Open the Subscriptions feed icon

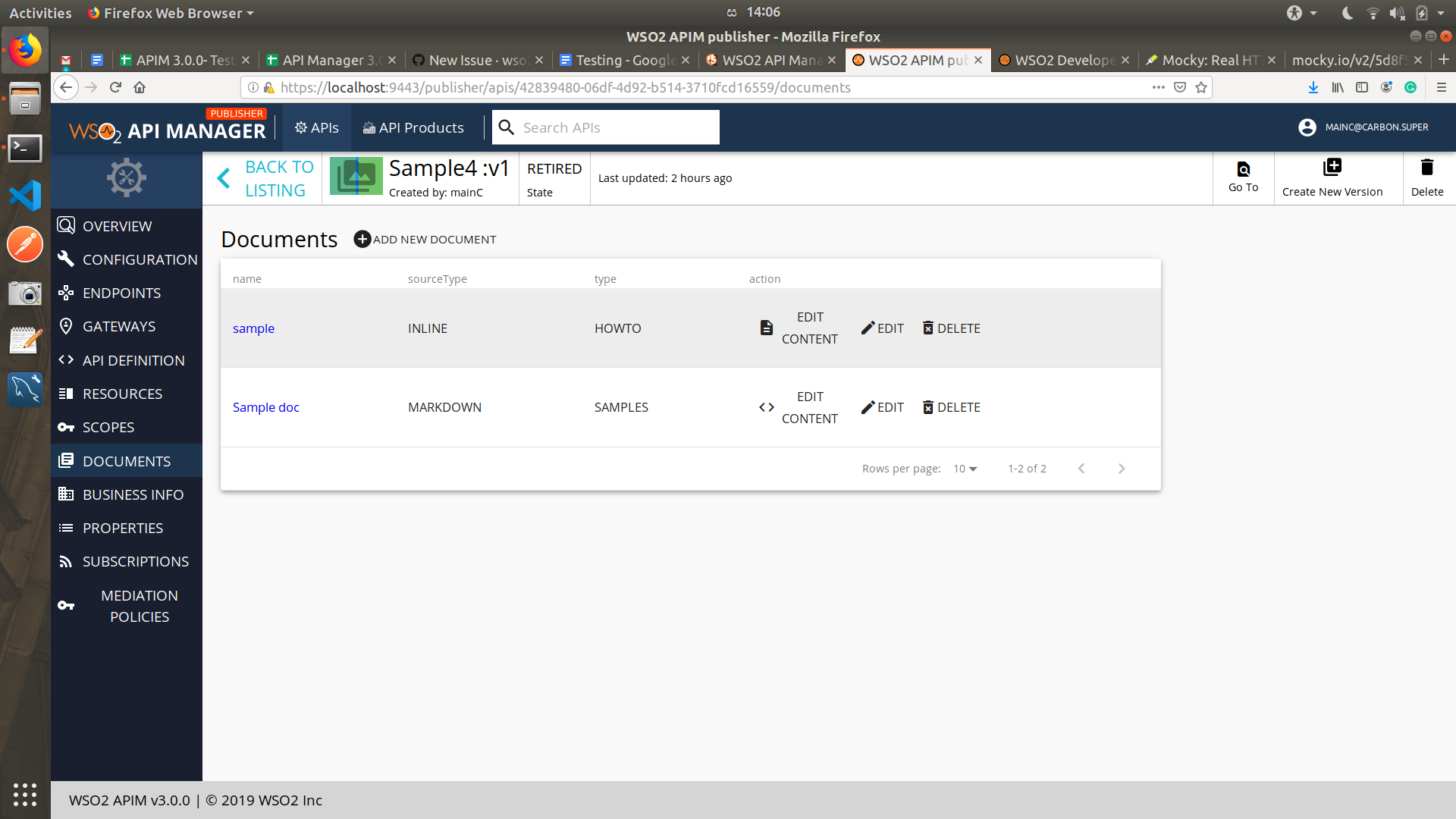click(x=66, y=561)
